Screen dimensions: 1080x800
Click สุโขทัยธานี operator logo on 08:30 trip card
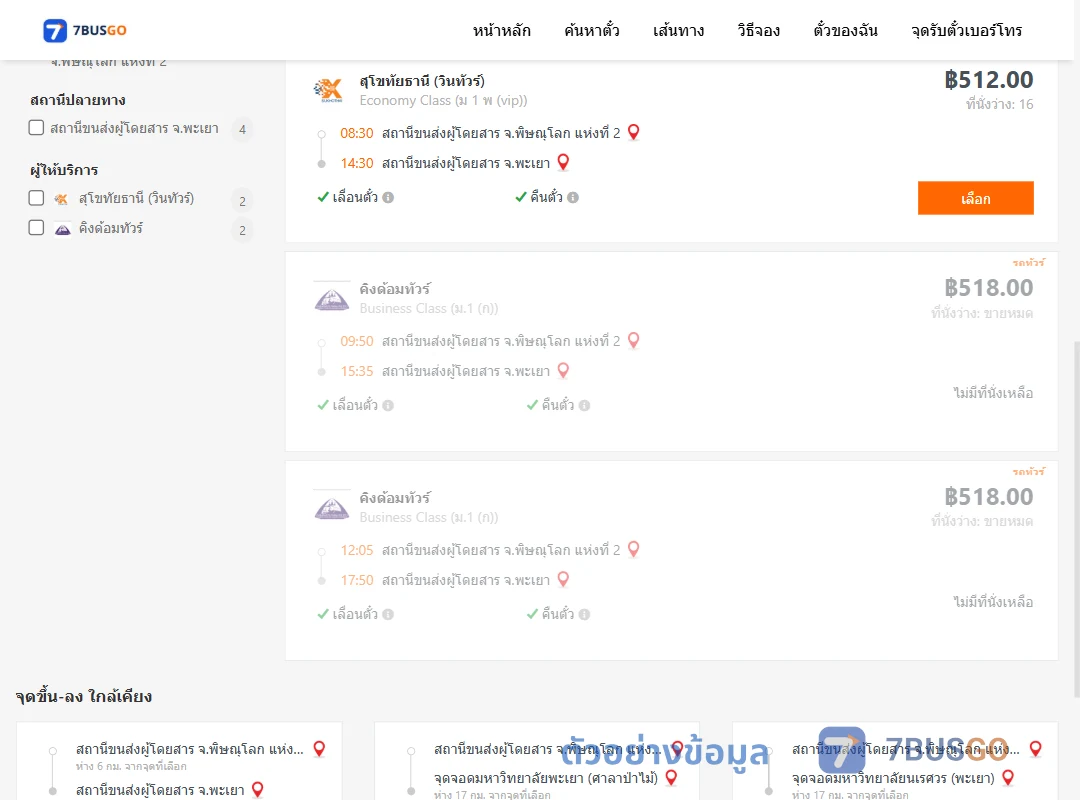coord(328,90)
